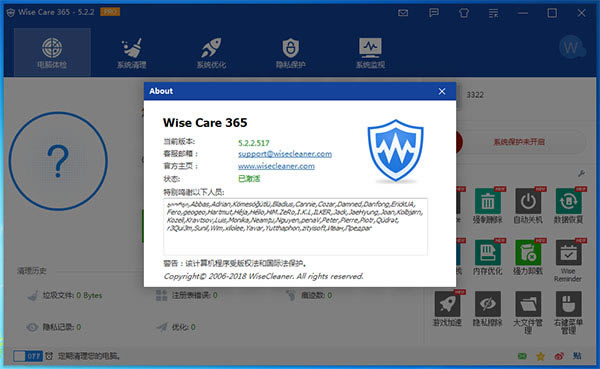Open the feedback chat bubble icon

tap(434, 13)
